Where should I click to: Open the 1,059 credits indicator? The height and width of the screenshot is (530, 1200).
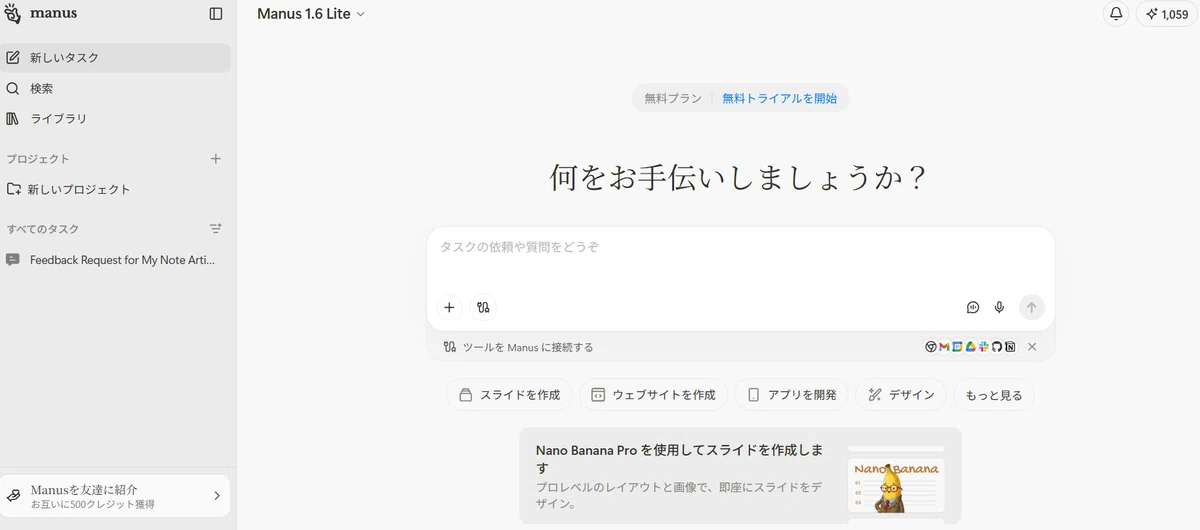(1167, 14)
